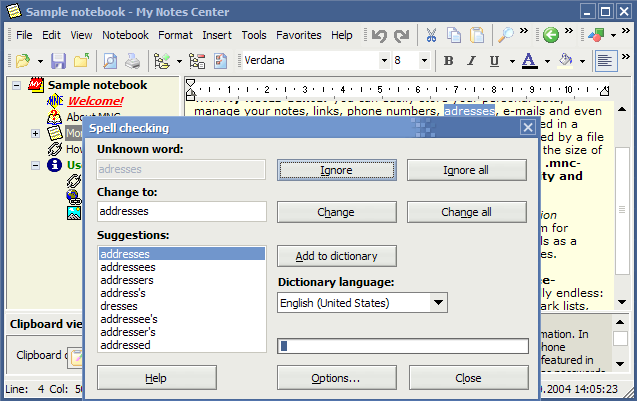
Task: Click the Cut scissors icon
Action: click(431, 35)
